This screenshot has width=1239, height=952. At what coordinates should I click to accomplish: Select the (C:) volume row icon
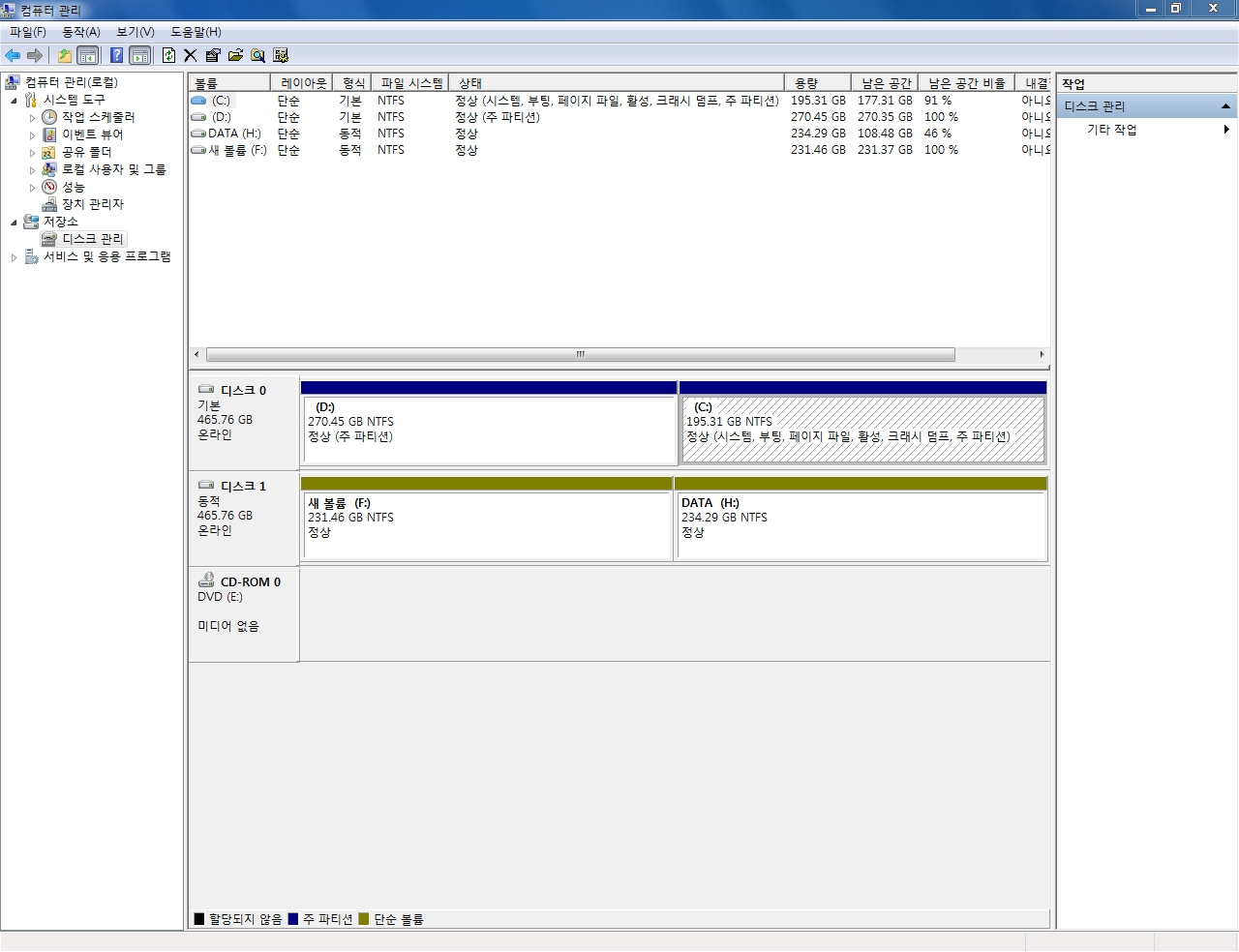[198, 101]
